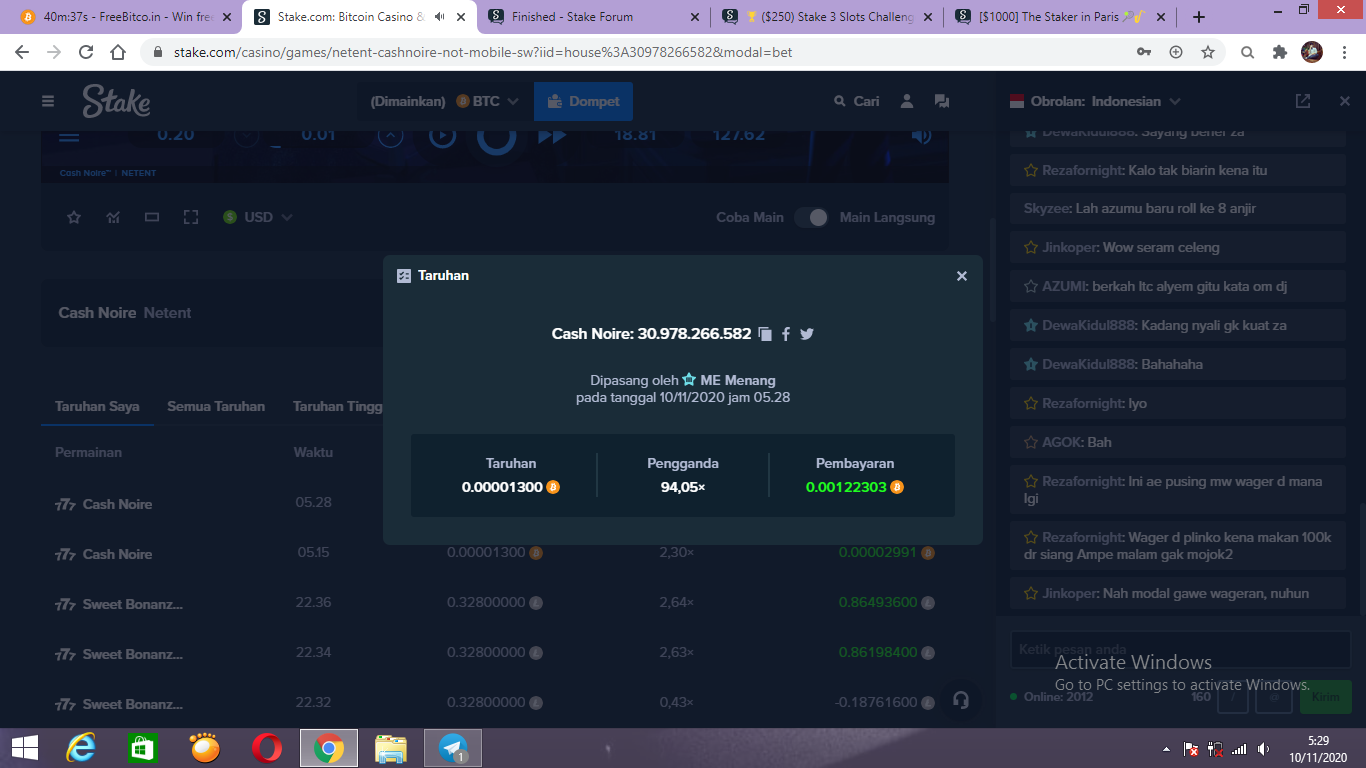Open File Explorer from the taskbar

391,748
